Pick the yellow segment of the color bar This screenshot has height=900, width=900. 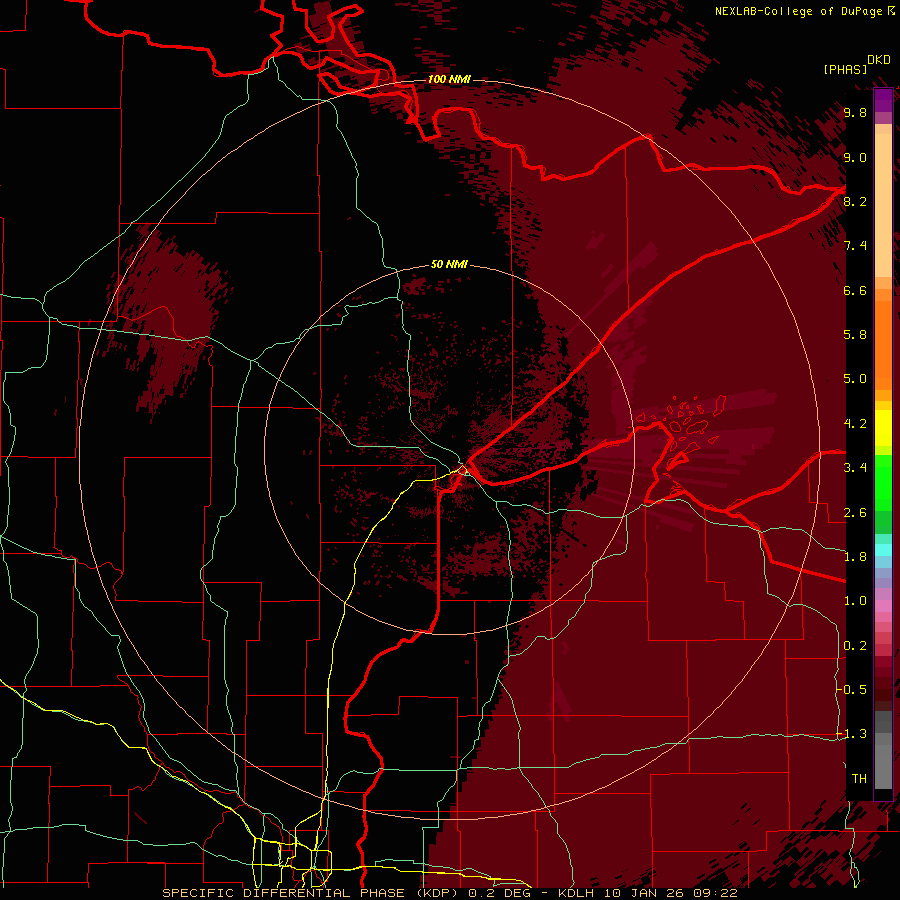[883, 428]
